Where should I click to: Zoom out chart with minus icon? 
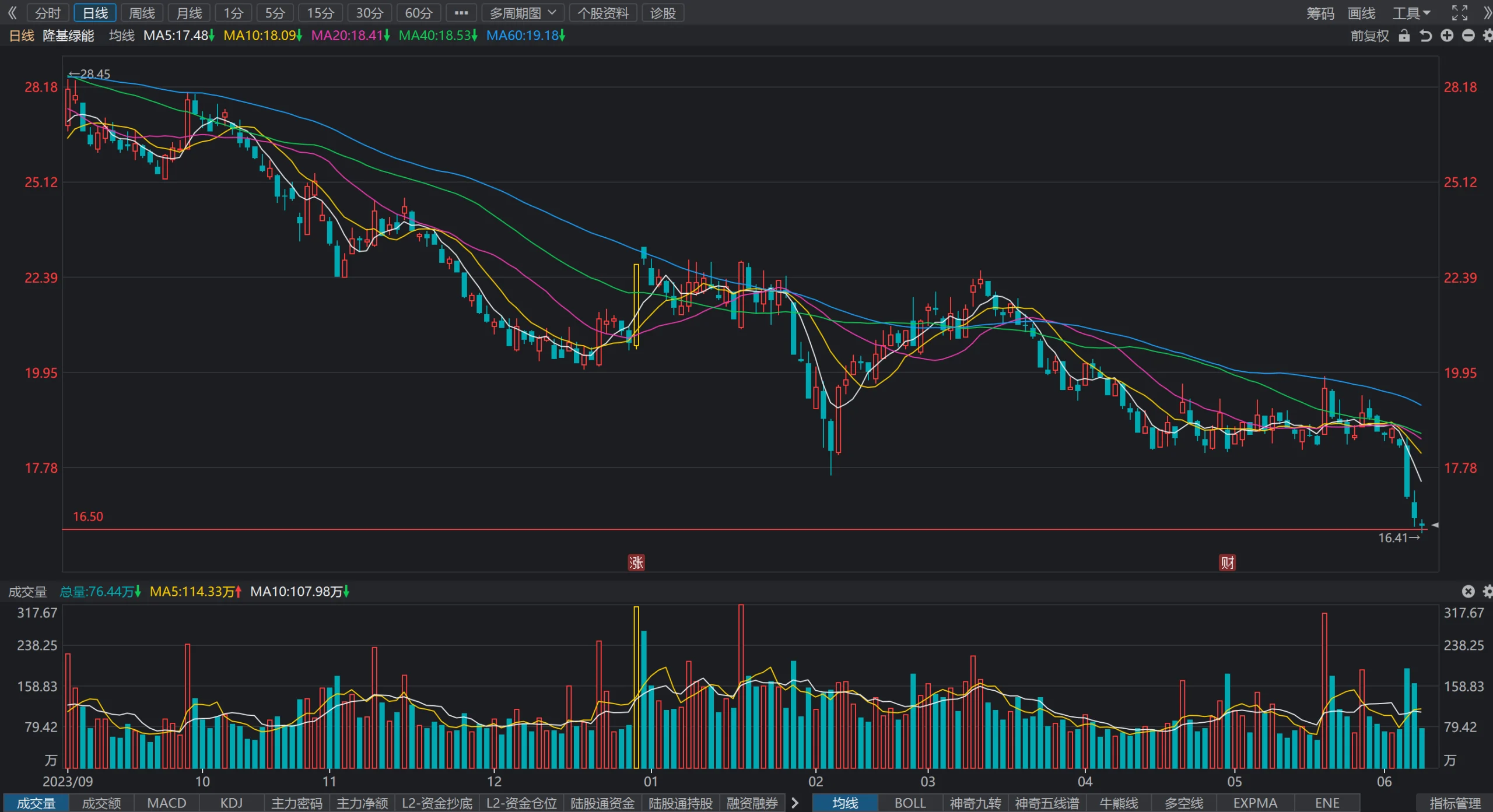pyautogui.click(x=1468, y=36)
